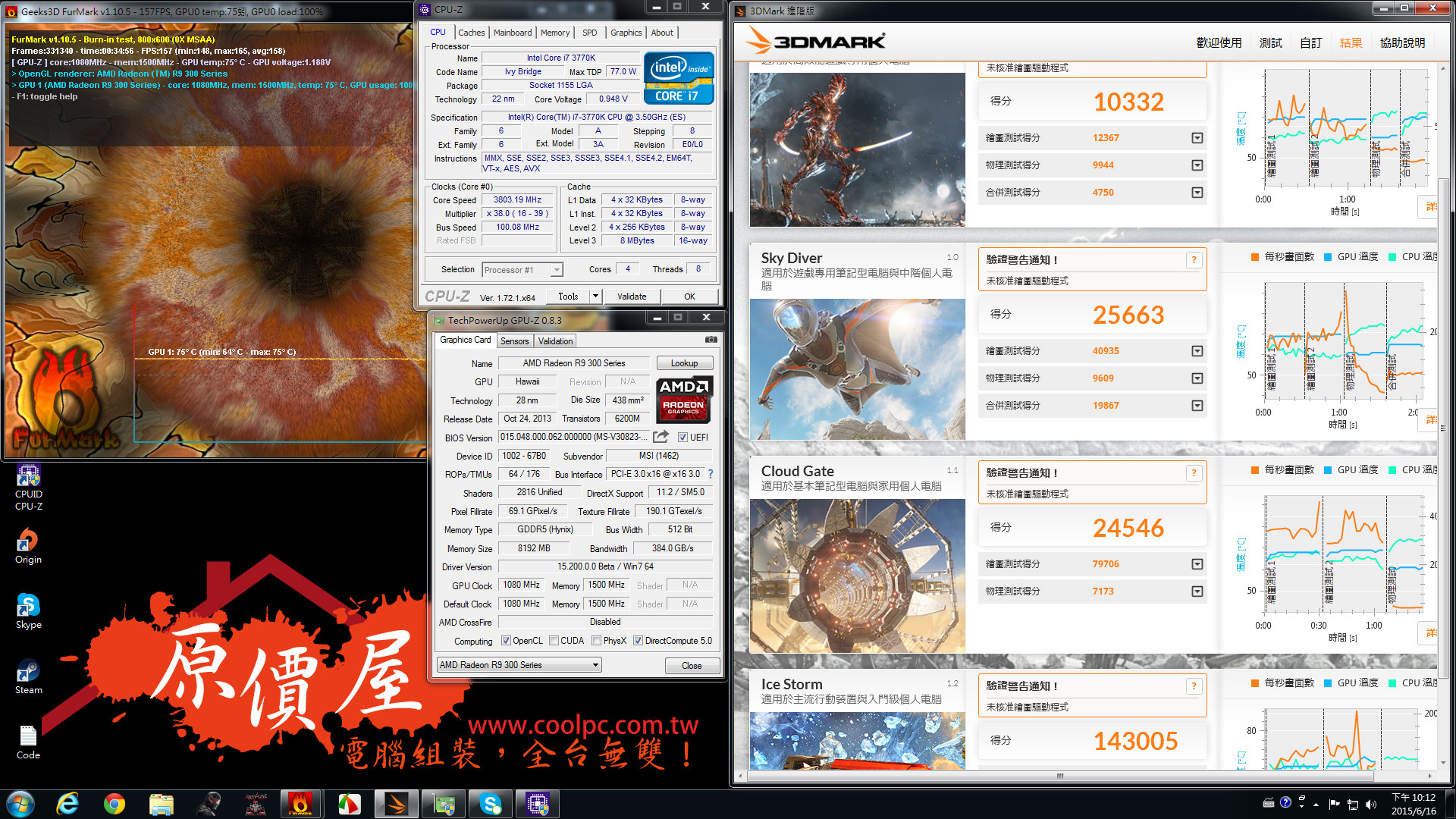Click the GPU-Z Lookup button
Viewport: 1456px width, 819px height.
(x=685, y=363)
